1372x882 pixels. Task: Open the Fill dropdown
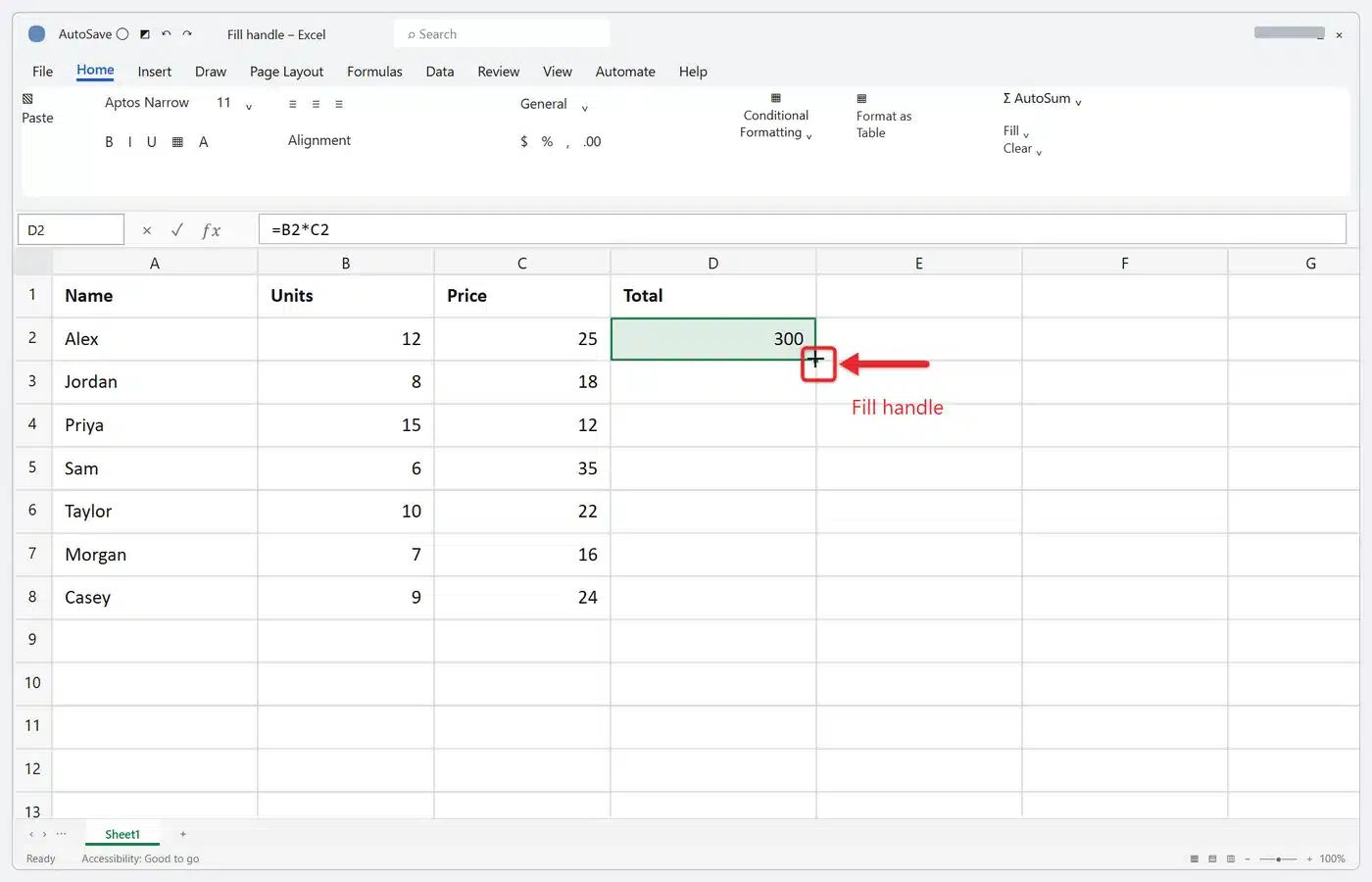coord(1015,131)
